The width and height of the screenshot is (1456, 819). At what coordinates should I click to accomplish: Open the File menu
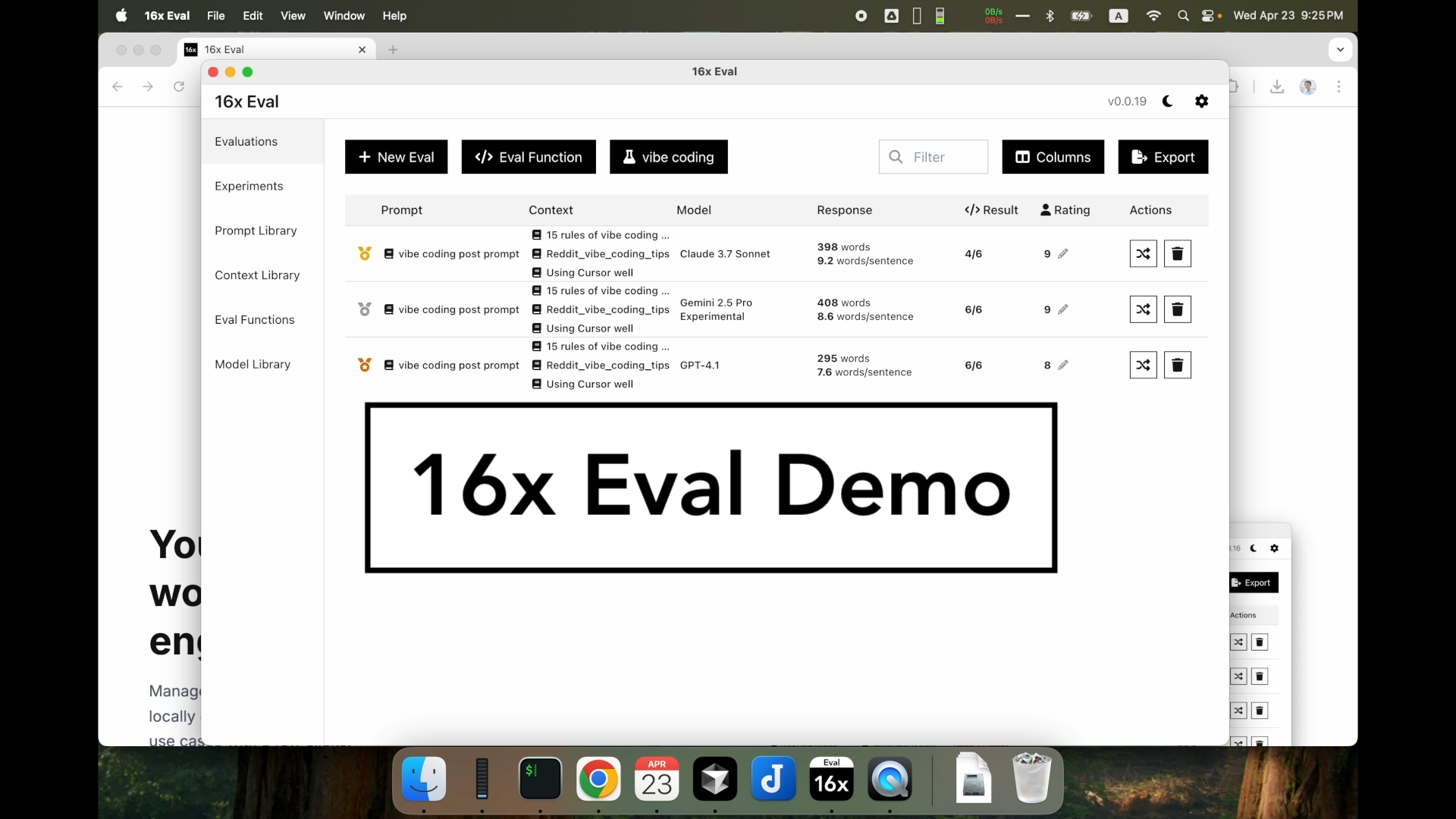pos(216,16)
